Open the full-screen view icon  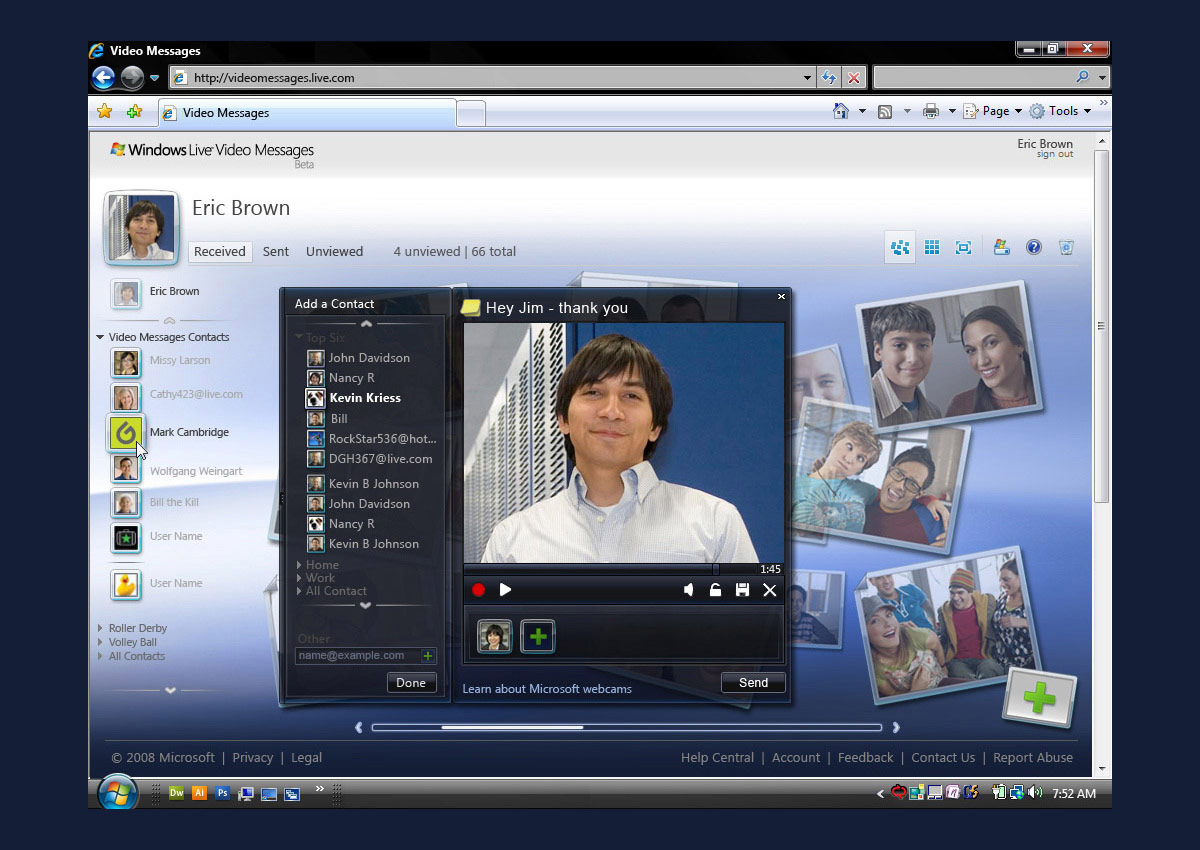963,248
